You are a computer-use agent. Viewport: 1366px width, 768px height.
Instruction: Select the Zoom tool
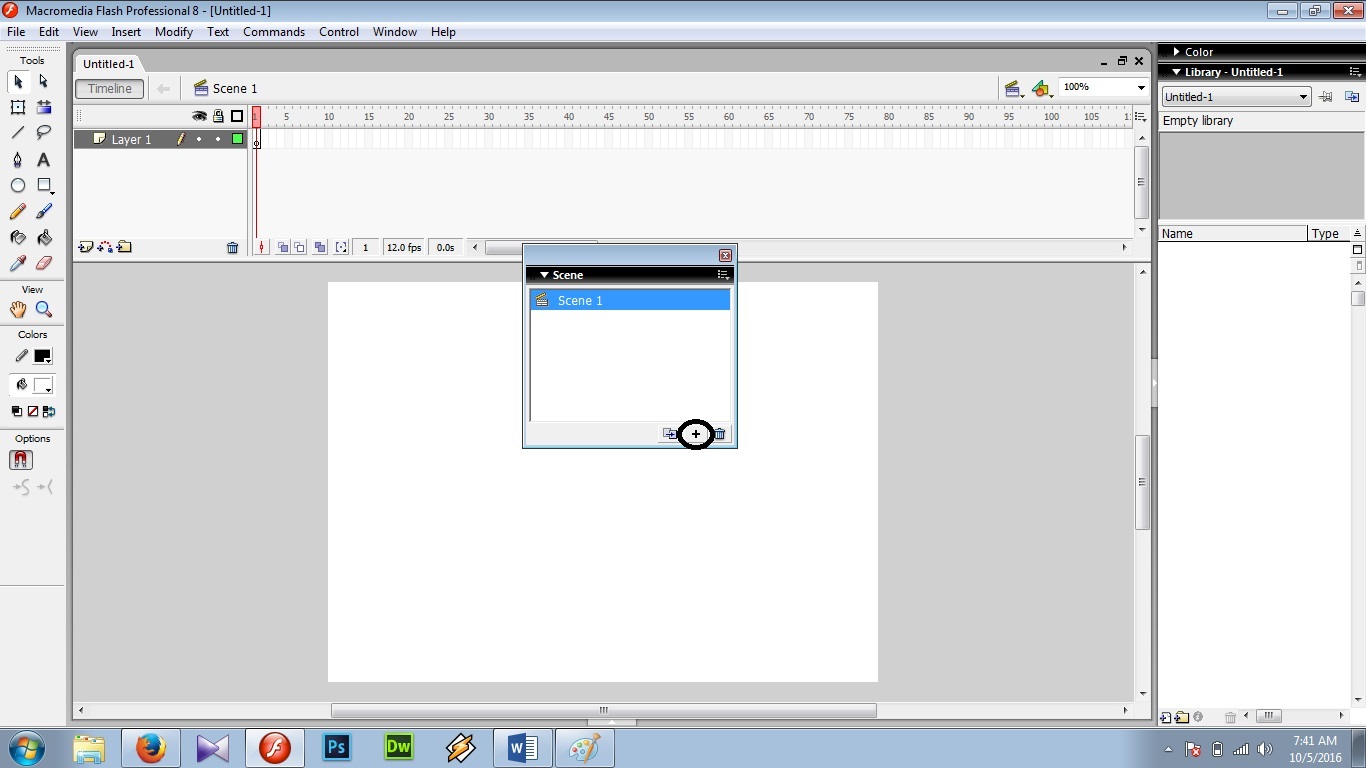[x=43, y=309]
